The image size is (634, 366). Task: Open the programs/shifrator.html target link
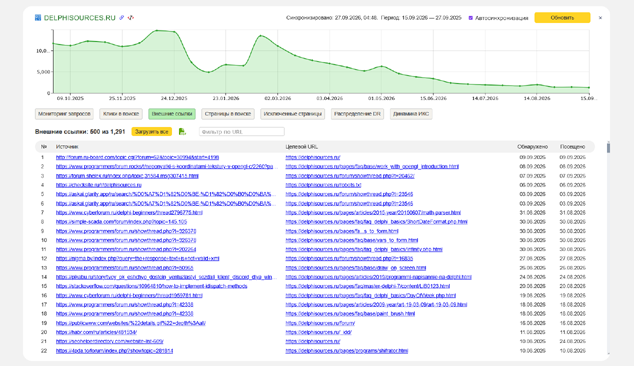[x=347, y=351]
